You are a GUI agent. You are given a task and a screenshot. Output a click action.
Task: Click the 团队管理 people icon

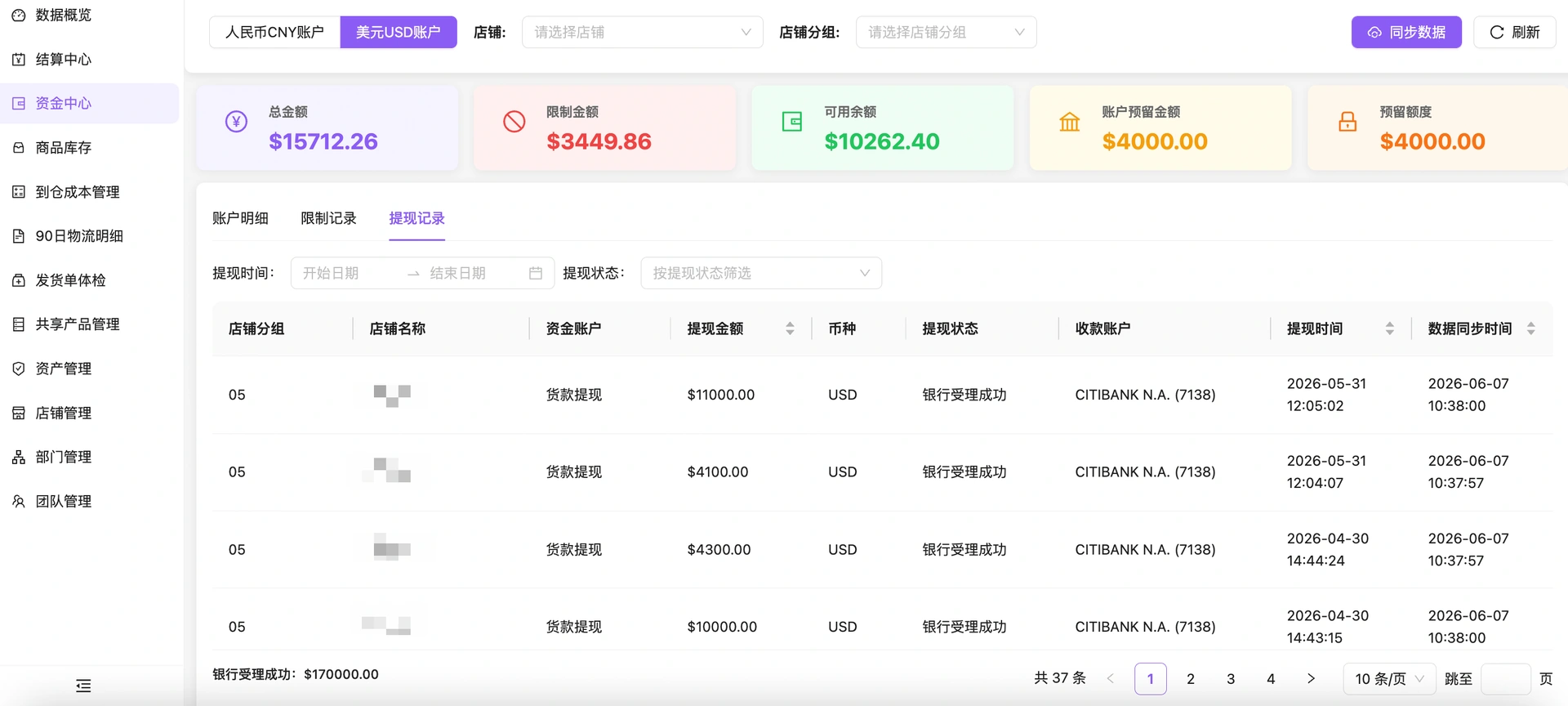pyautogui.click(x=19, y=501)
